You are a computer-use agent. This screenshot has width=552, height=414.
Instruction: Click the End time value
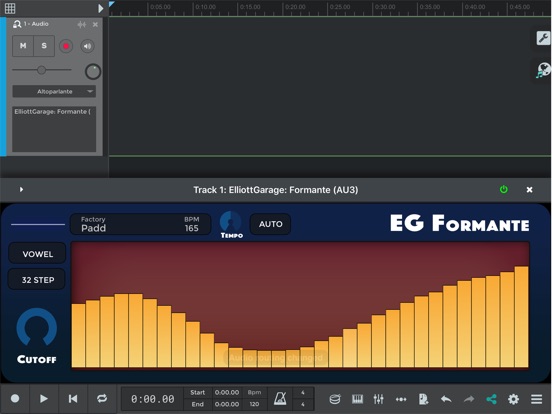tap(227, 404)
